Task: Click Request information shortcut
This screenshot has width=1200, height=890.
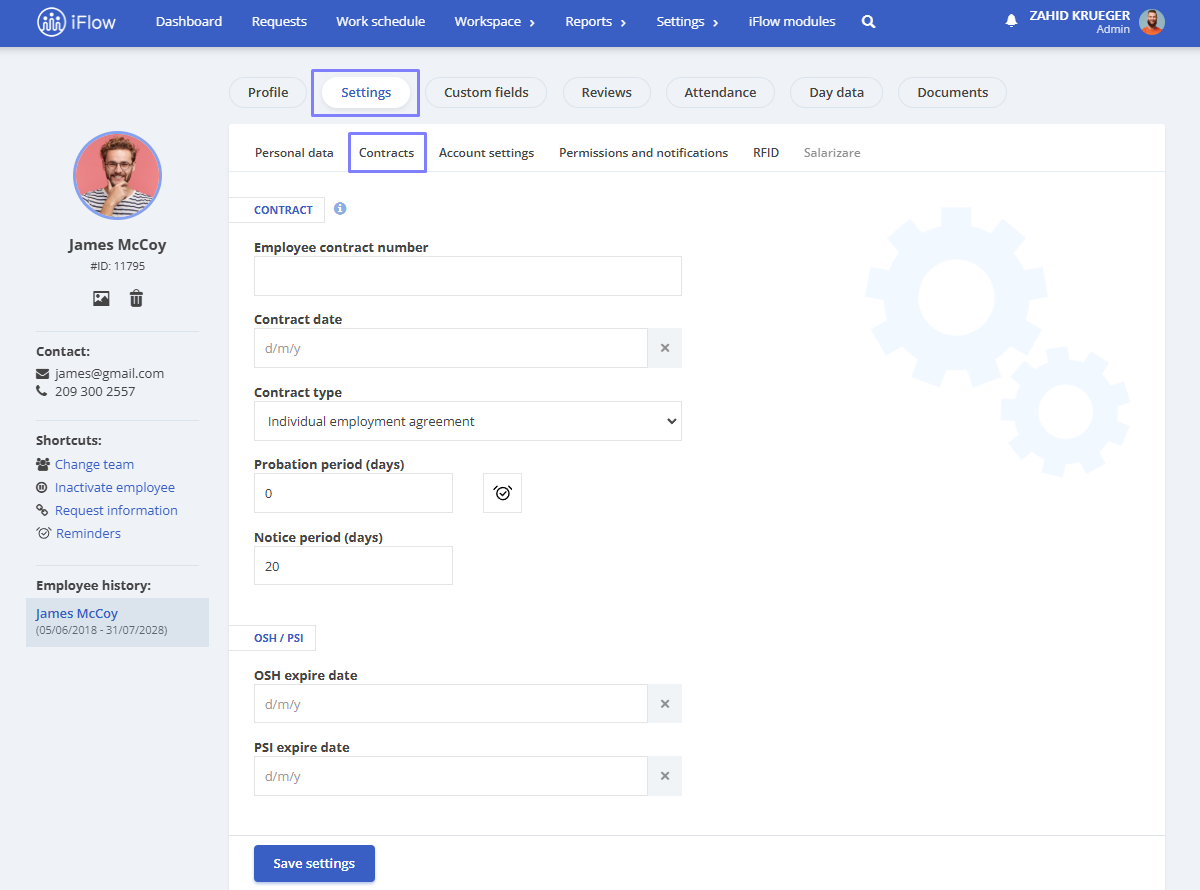Action: click(x=116, y=511)
